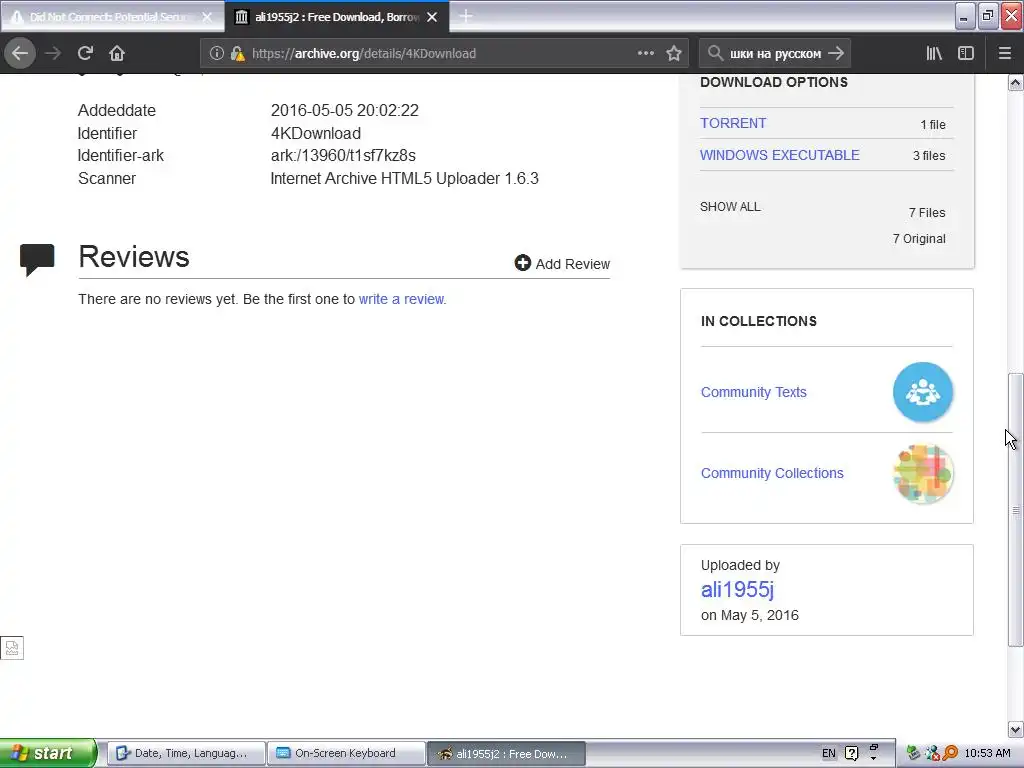
Task: Bookmark this page with the star
Action: (x=674, y=54)
